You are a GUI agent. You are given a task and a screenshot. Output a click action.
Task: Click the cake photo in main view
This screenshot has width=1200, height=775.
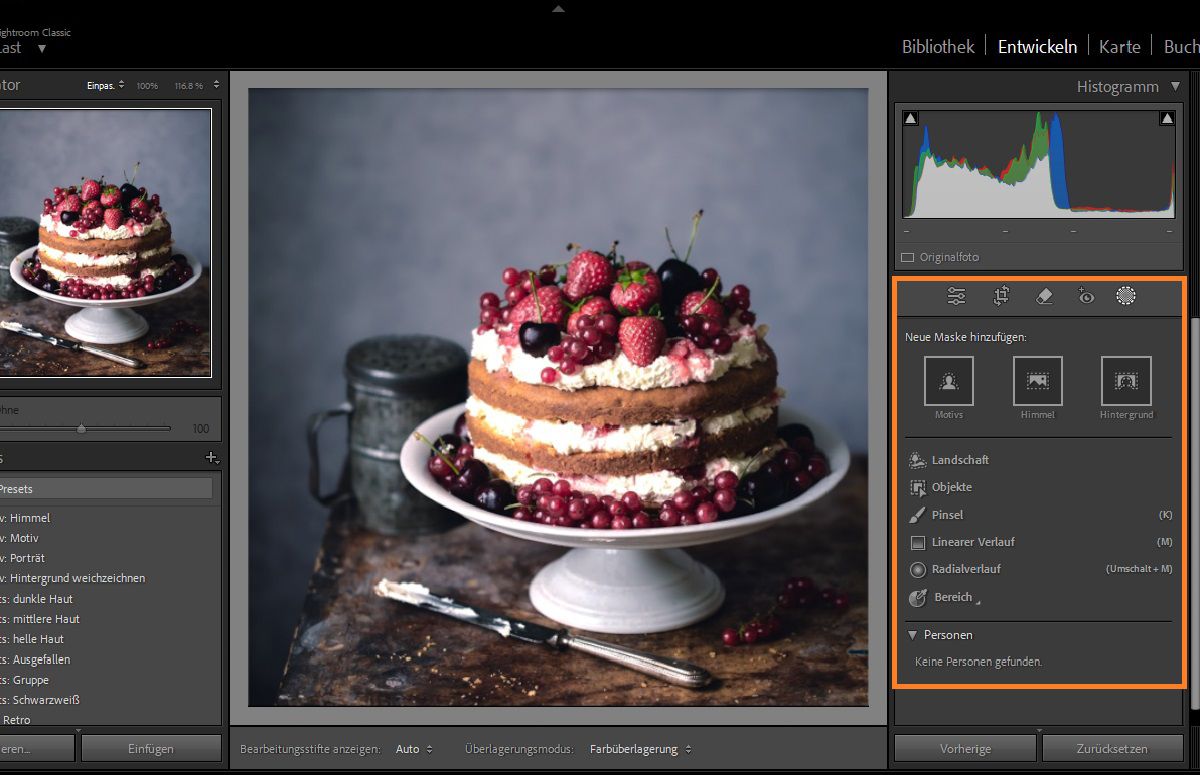[558, 397]
